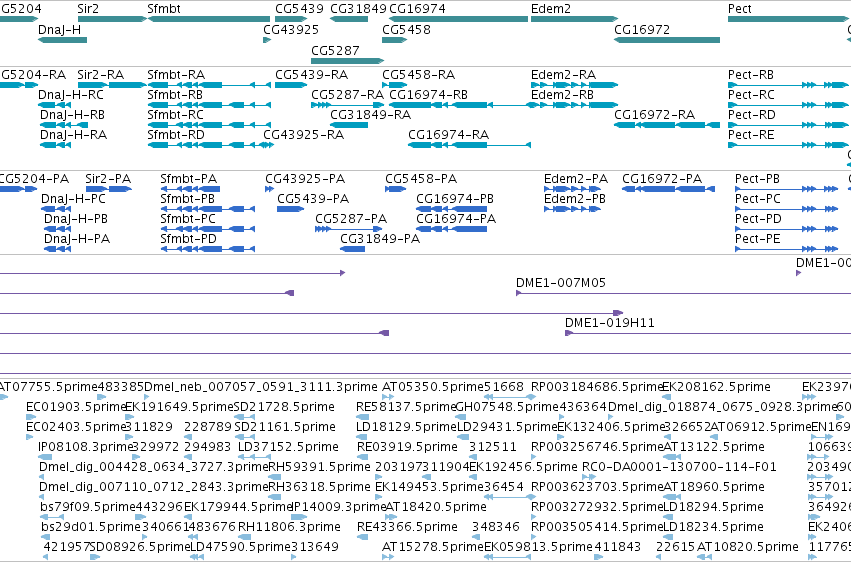Click the Sfmbt gene bar
Image resolution: width=851 pixels, height=562 pixels.
(x=209, y=19)
